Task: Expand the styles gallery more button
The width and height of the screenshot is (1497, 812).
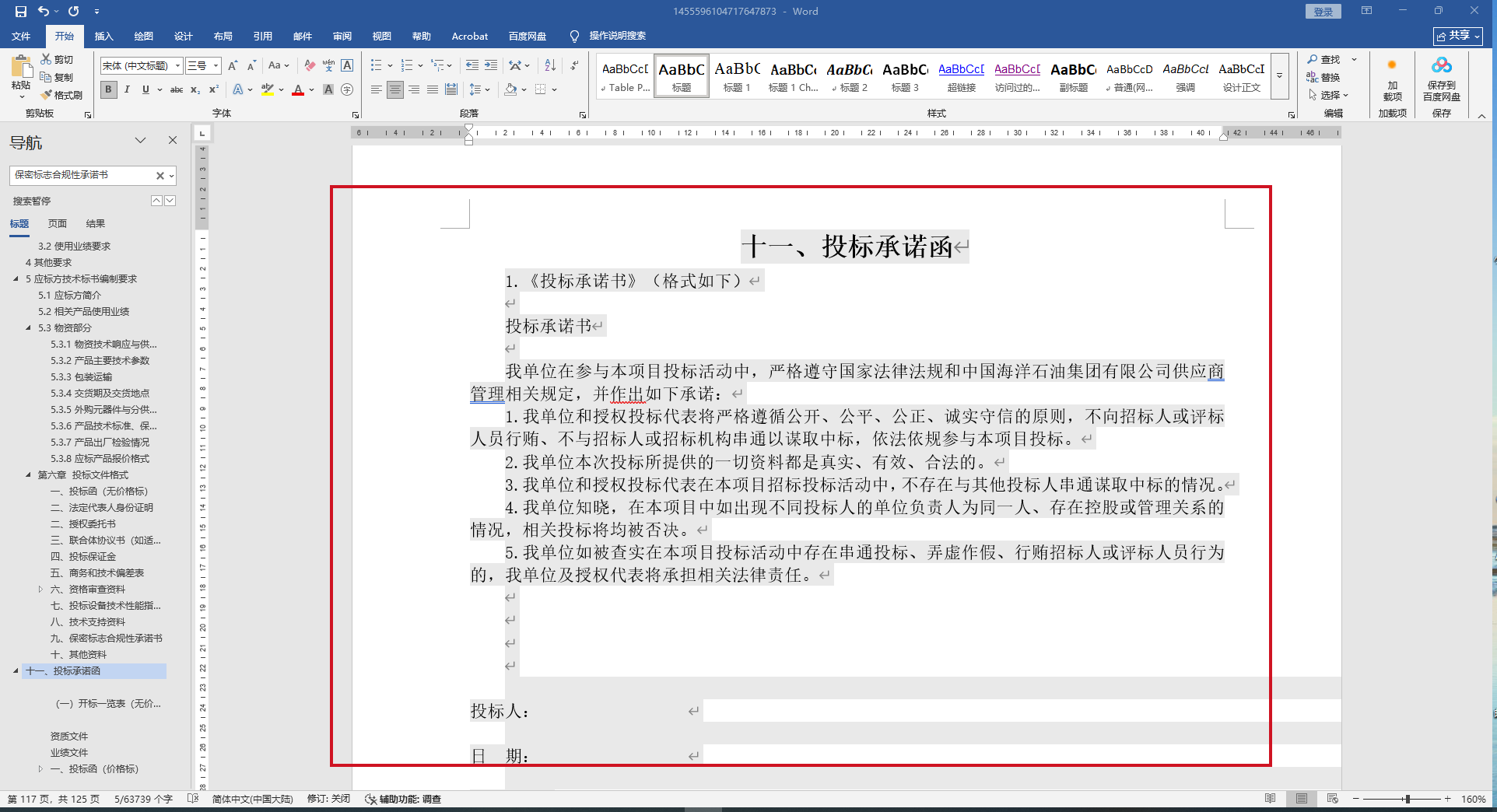Action: coord(1279,76)
